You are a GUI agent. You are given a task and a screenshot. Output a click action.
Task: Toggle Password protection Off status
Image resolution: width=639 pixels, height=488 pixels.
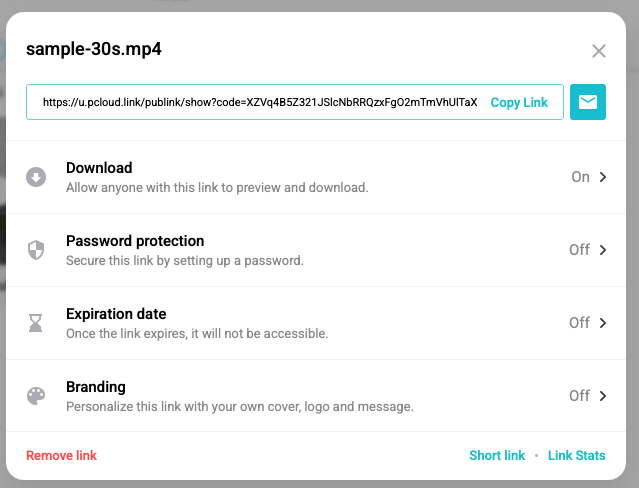[x=580, y=250]
